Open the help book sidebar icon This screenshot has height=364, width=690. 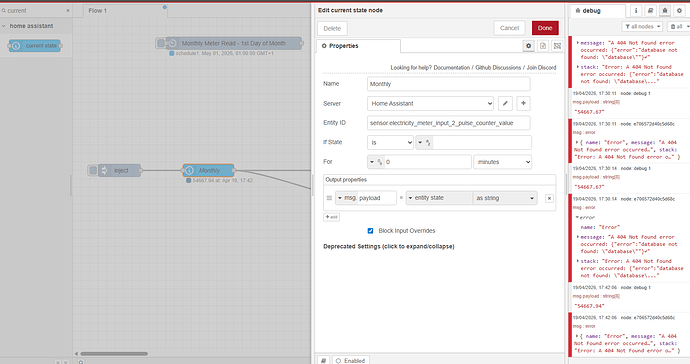click(650, 11)
